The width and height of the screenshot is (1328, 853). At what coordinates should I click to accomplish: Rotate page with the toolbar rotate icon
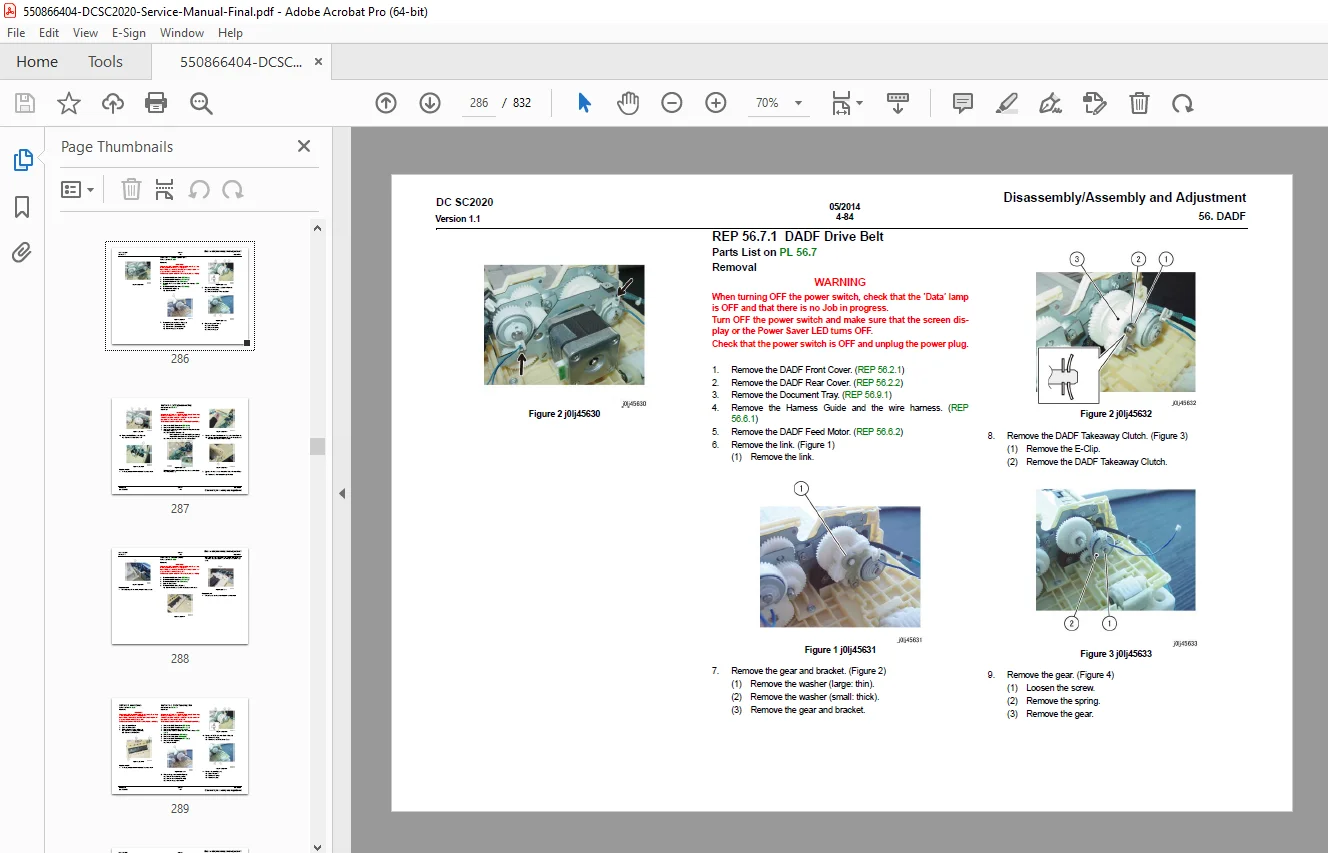(1183, 103)
